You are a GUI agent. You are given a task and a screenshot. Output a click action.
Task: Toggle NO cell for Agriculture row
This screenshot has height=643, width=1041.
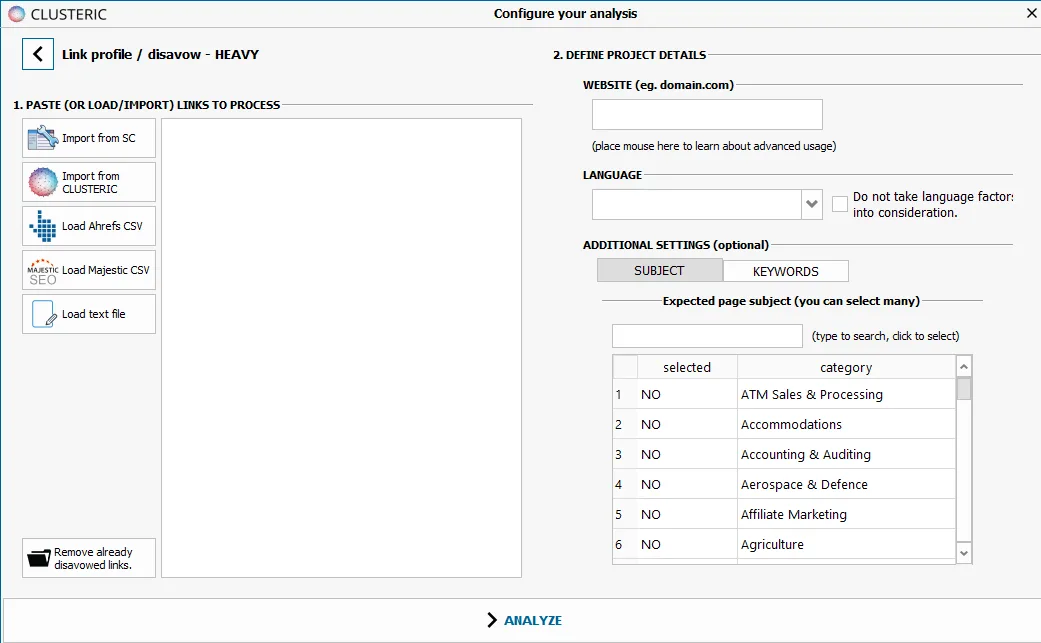click(x=687, y=544)
